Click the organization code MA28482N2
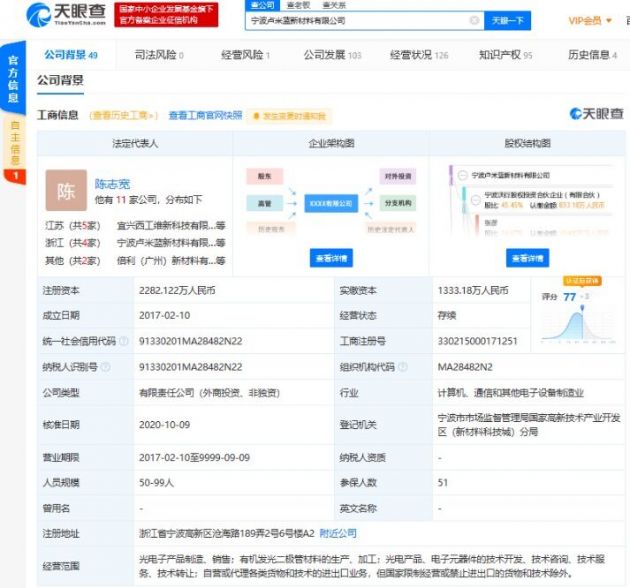The image size is (630, 588). (x=465, y=367)
